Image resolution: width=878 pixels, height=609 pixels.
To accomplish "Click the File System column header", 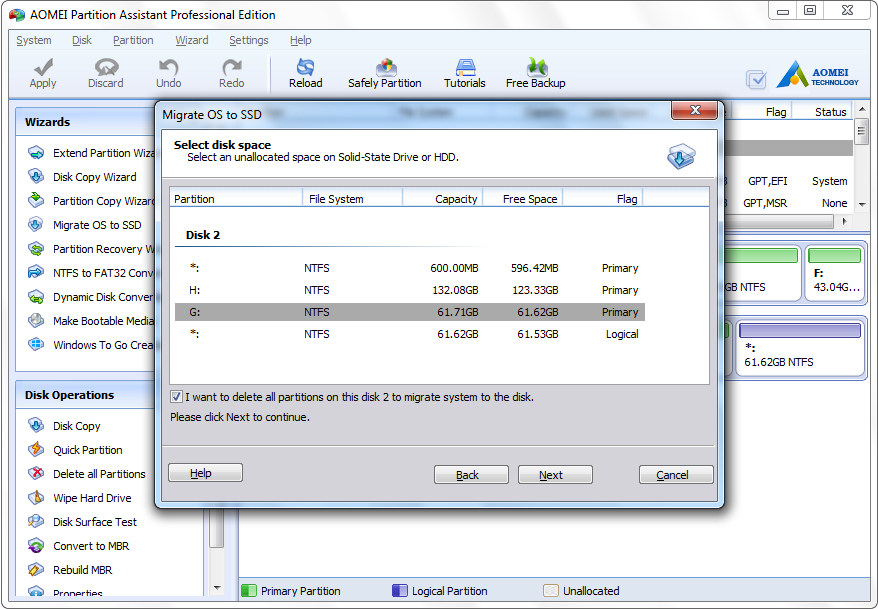I will (x=352, y=199).
